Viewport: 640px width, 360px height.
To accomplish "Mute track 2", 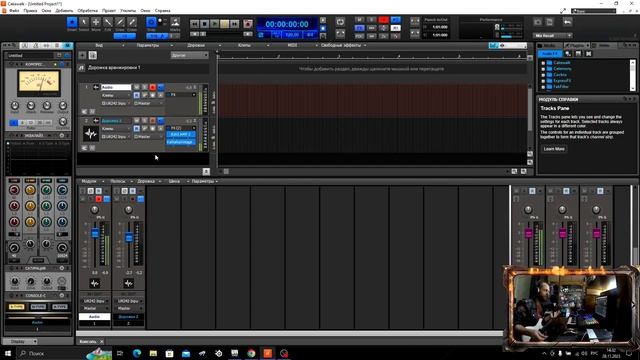I will [136, 121].
